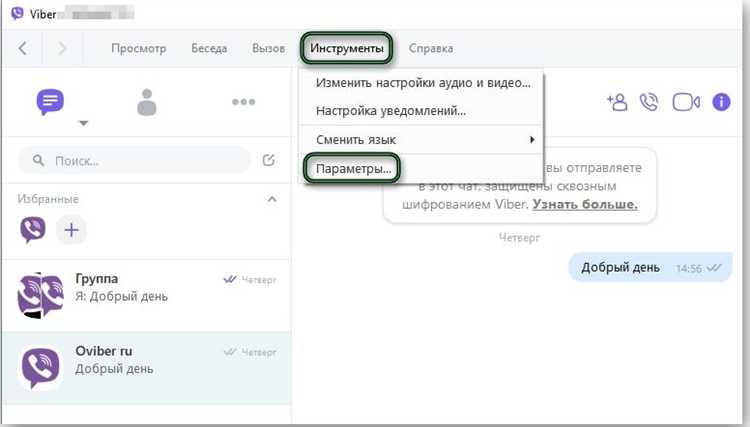Open the Инструменты menu

tap(347, 48)
